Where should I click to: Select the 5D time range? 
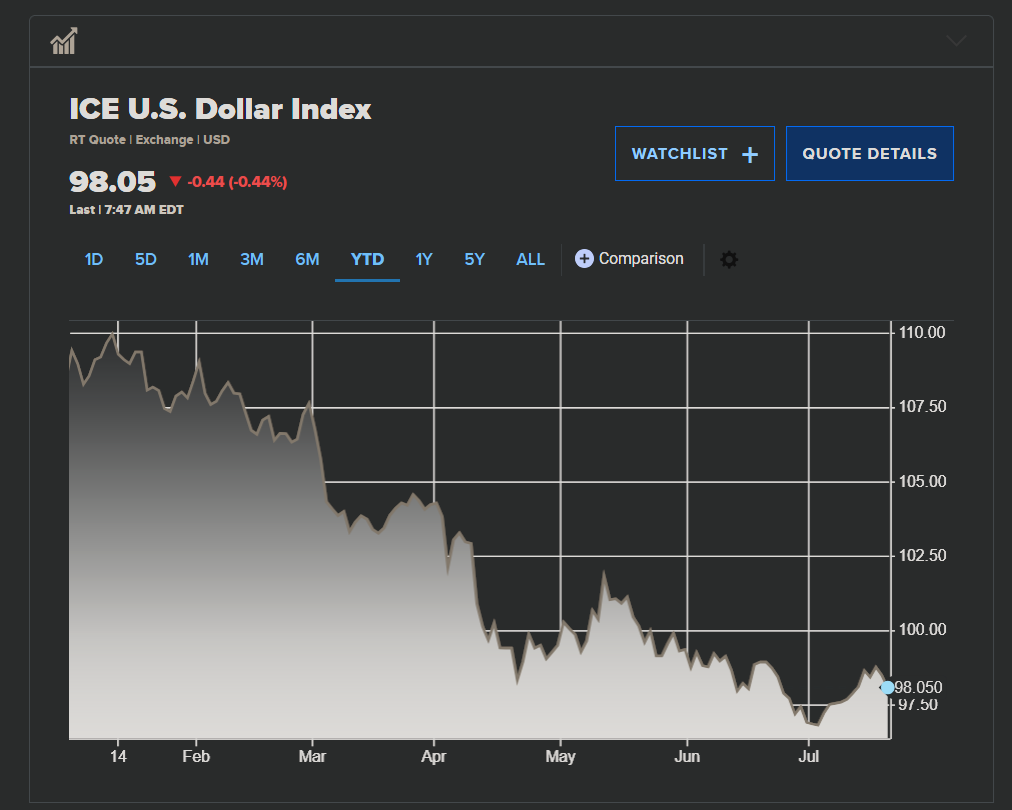pos(146,260)
